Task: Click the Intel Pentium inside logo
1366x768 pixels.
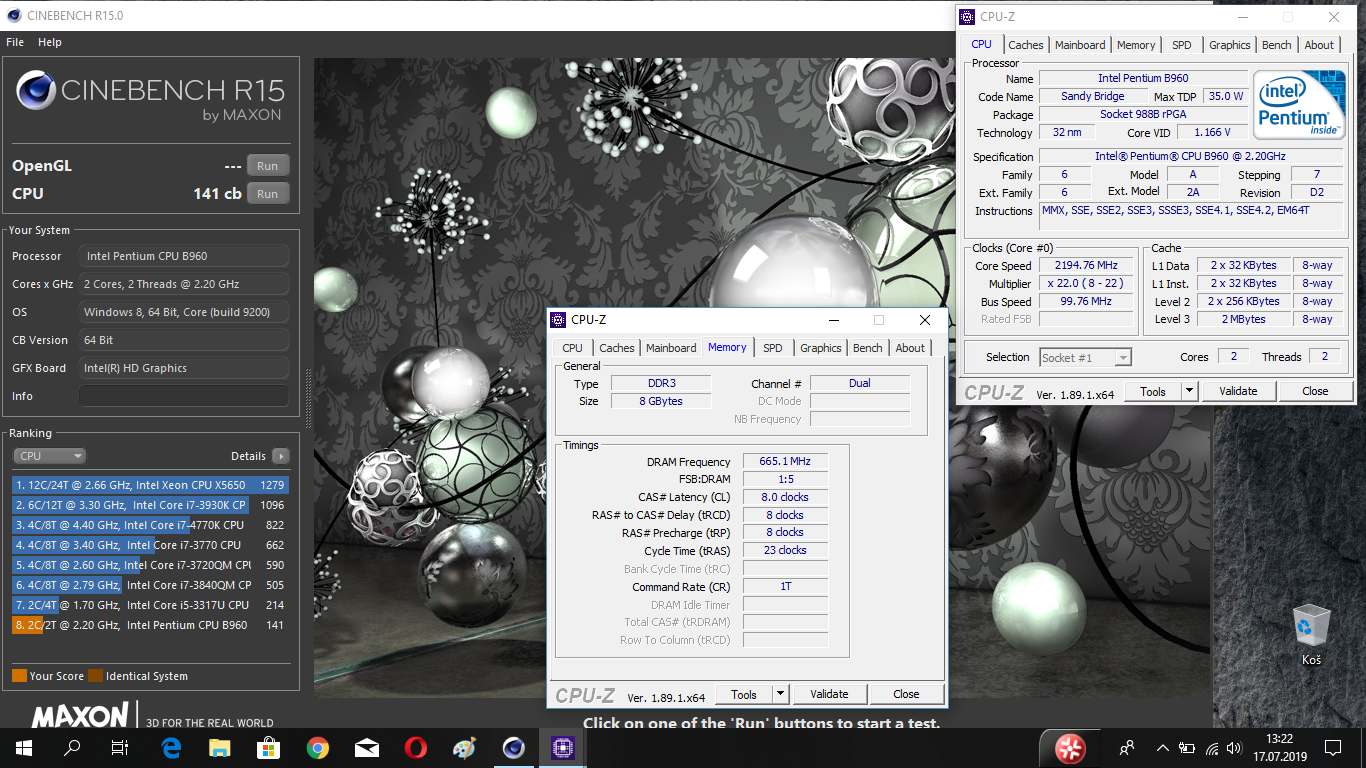Action: click(1299, 106)
